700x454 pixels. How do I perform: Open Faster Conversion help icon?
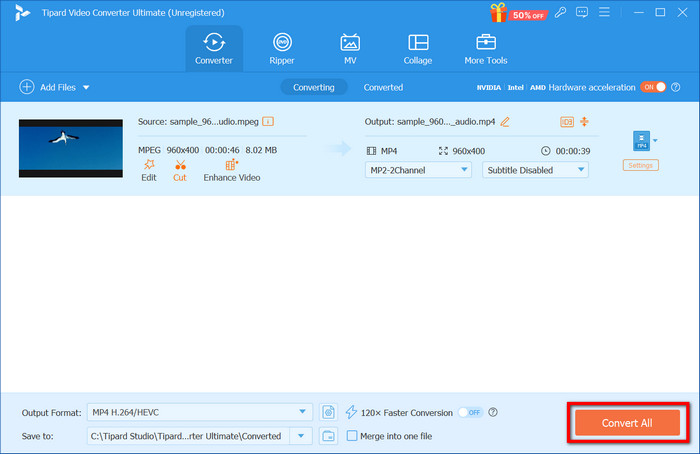click(493, 412)
